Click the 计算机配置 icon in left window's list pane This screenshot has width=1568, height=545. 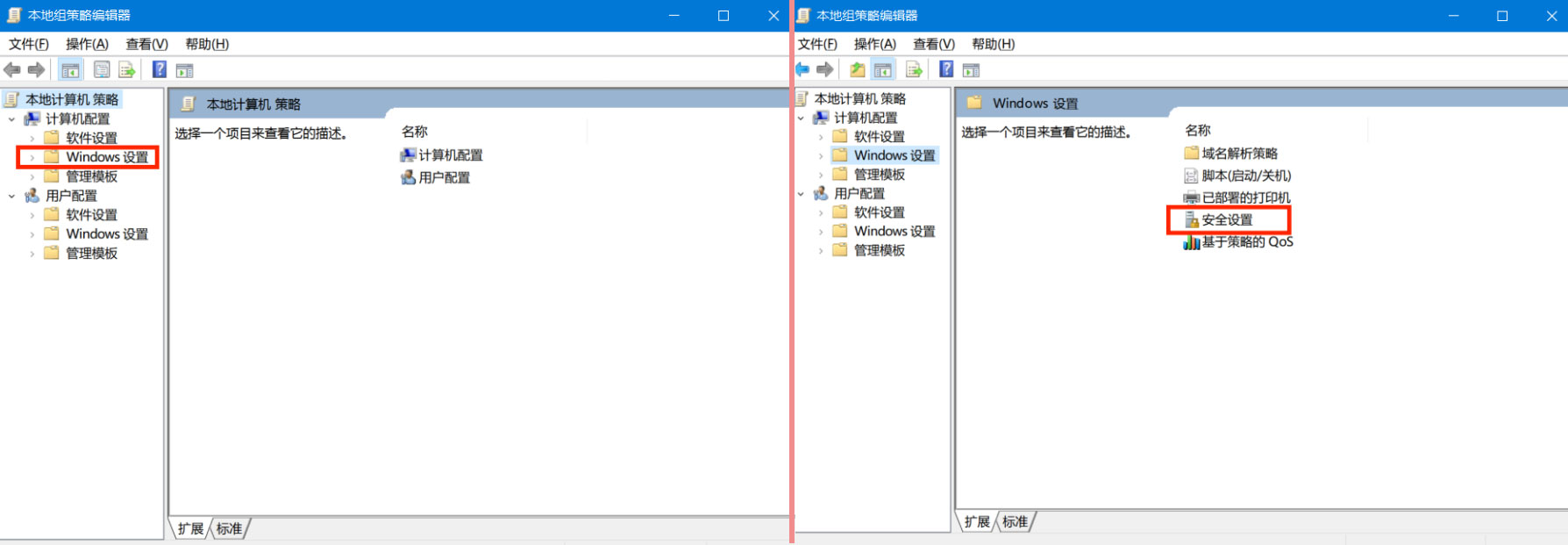click(408, 154)
